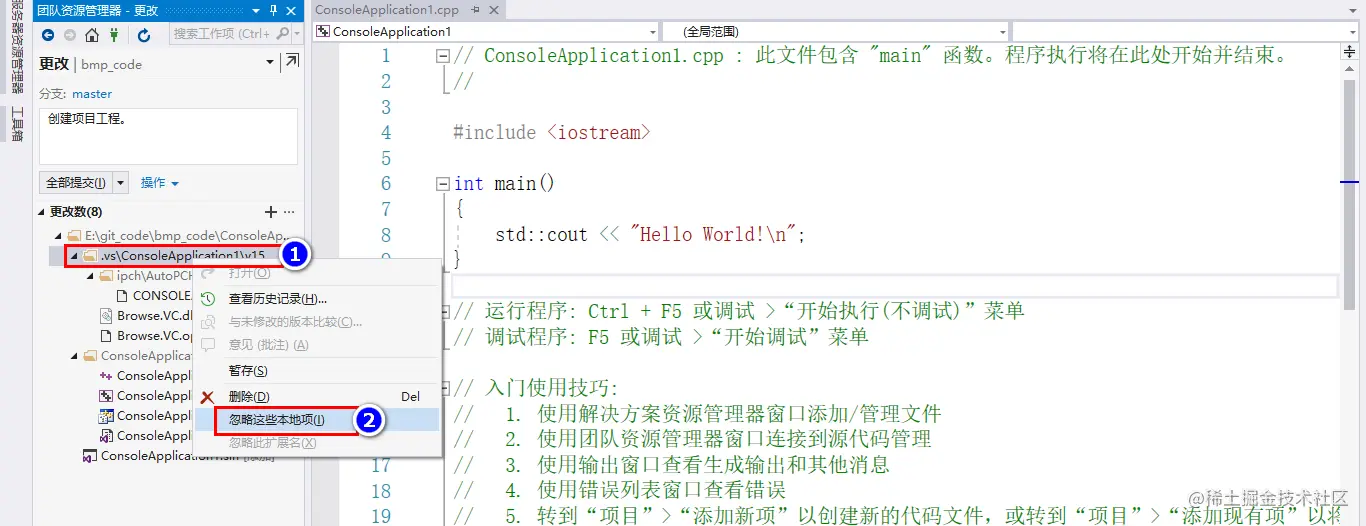This screenshot has width=1366, height=526.
Task: Click the folder icon of .vs\ConsoleApplication1\v15
Action: pos(91,256)
